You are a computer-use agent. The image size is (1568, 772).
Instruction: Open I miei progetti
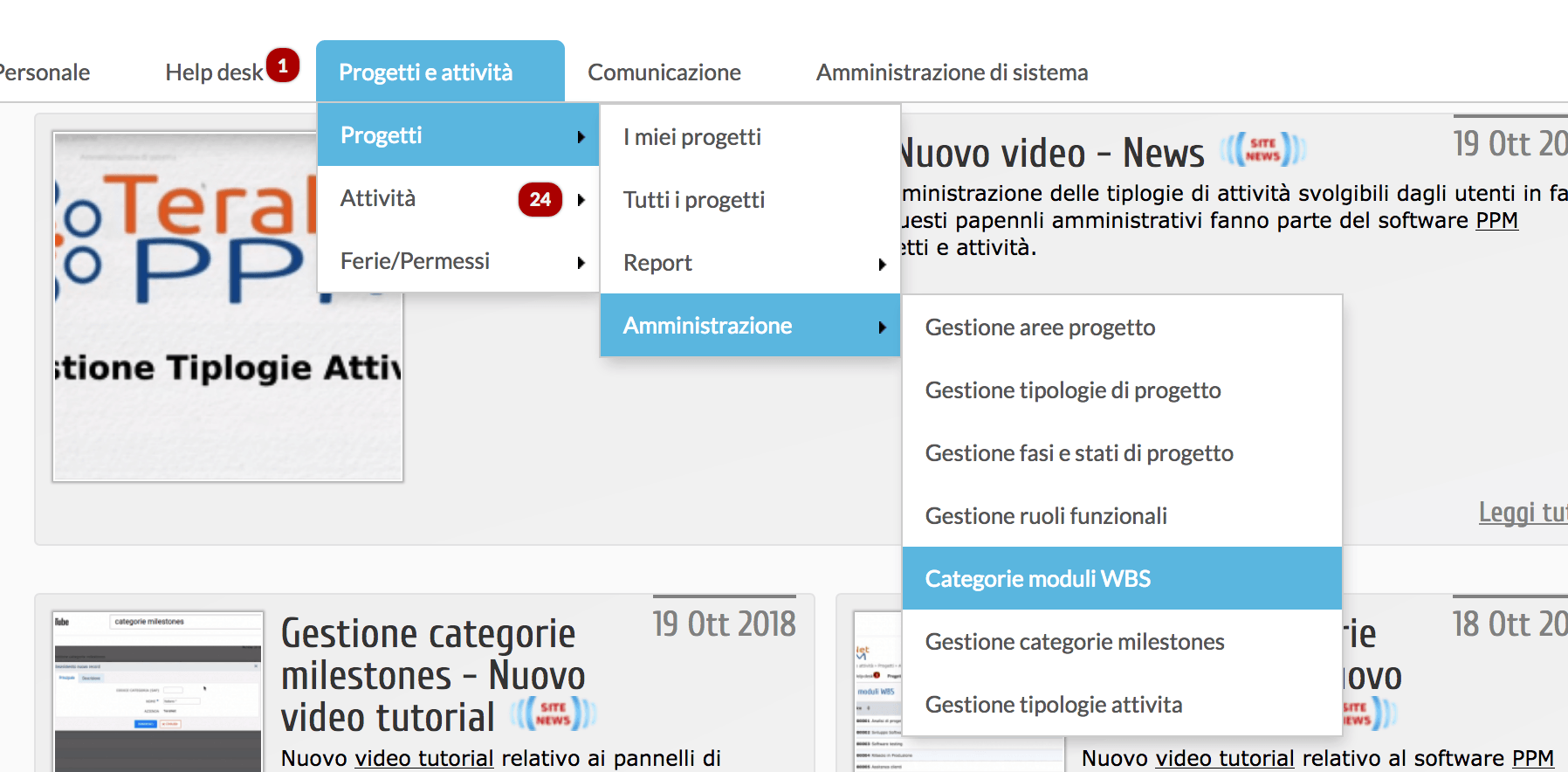pyautogui.click(x=750, y=137)
